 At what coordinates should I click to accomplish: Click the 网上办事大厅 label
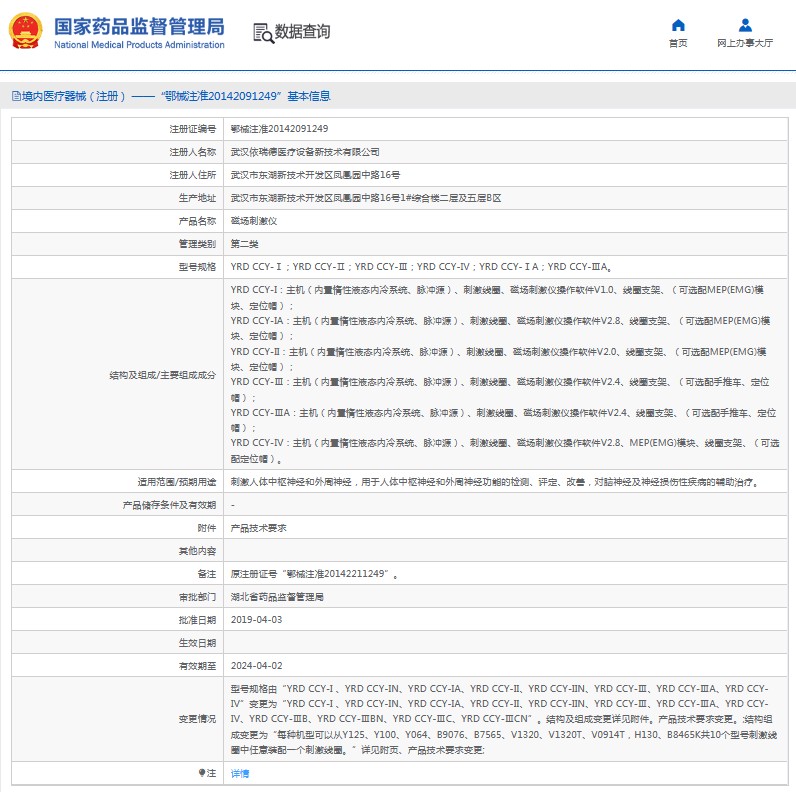pyautogui.click(x=745, y=43)
